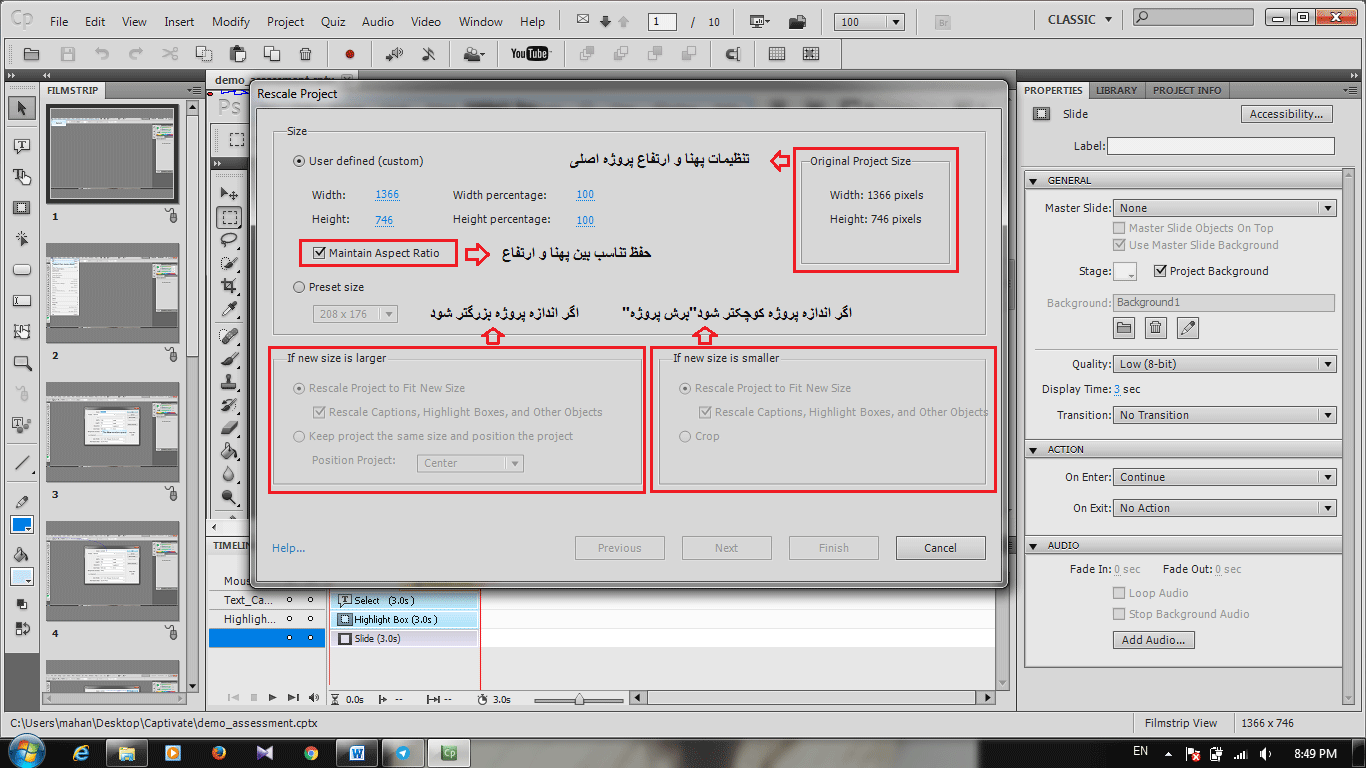The height and width of the screenshot is (768, 1366).
Task: Open the On Enter action dropdown
Action: [x=1225, y=477]
